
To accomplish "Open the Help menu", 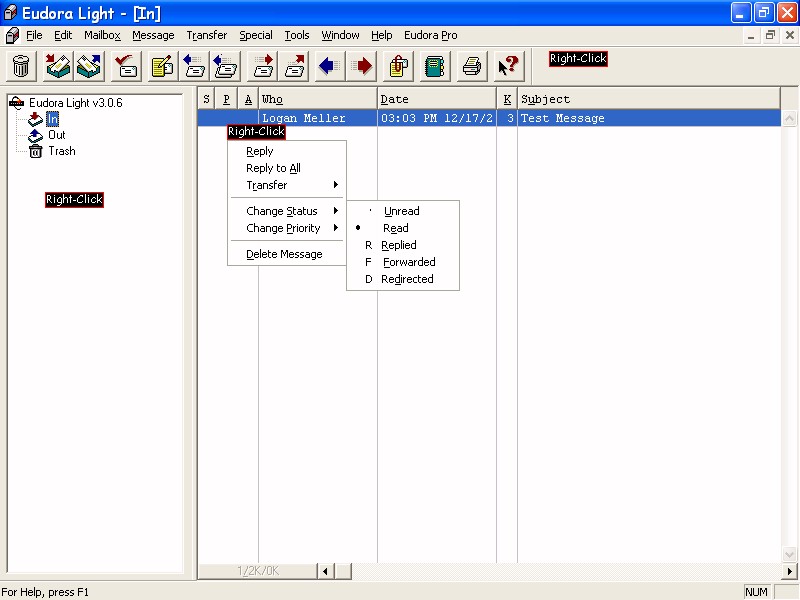I will click(x=382, y=35).
